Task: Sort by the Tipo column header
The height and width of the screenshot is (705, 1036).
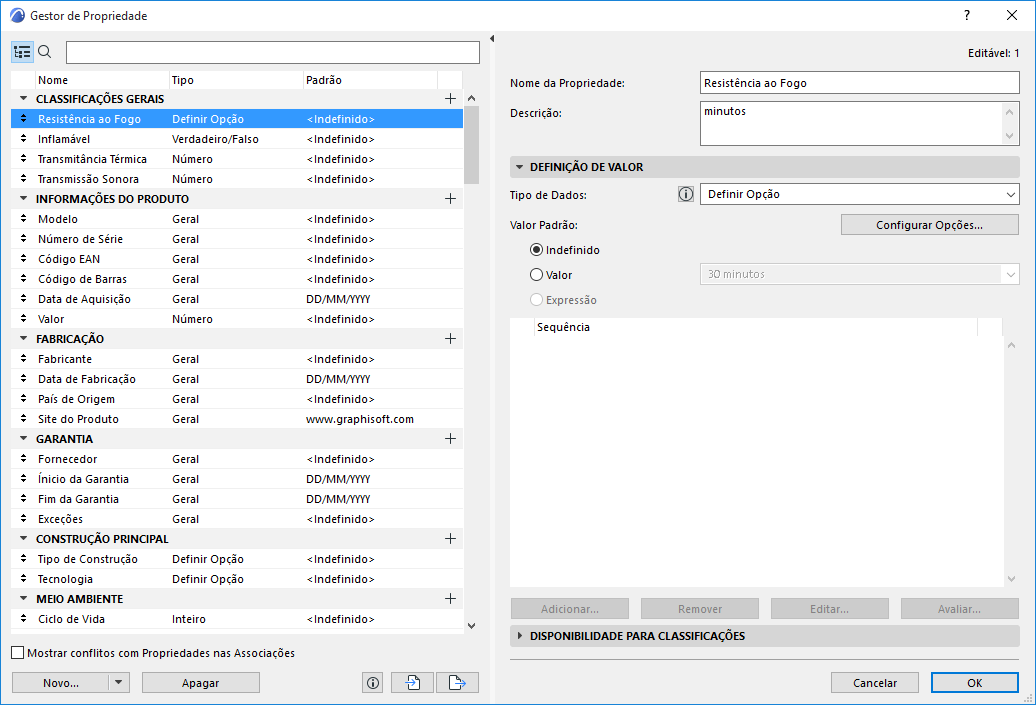Action: [237, 80]
